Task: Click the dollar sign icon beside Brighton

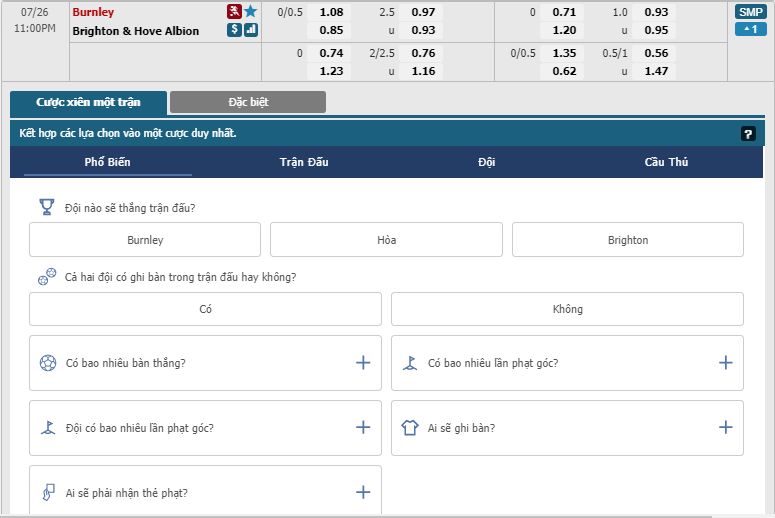Action: 234,30
